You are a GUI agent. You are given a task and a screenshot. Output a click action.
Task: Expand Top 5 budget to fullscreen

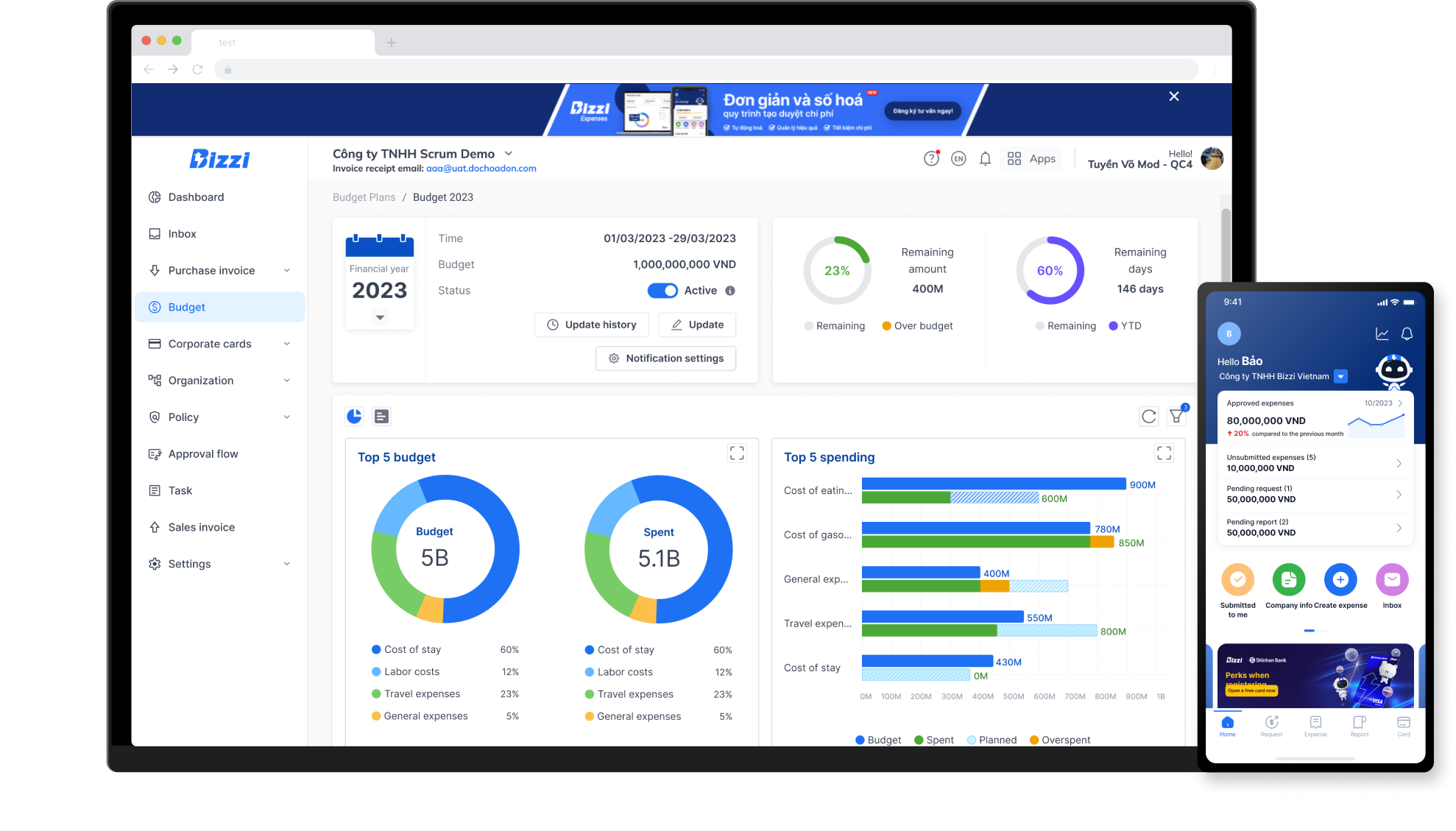point(737,453)
